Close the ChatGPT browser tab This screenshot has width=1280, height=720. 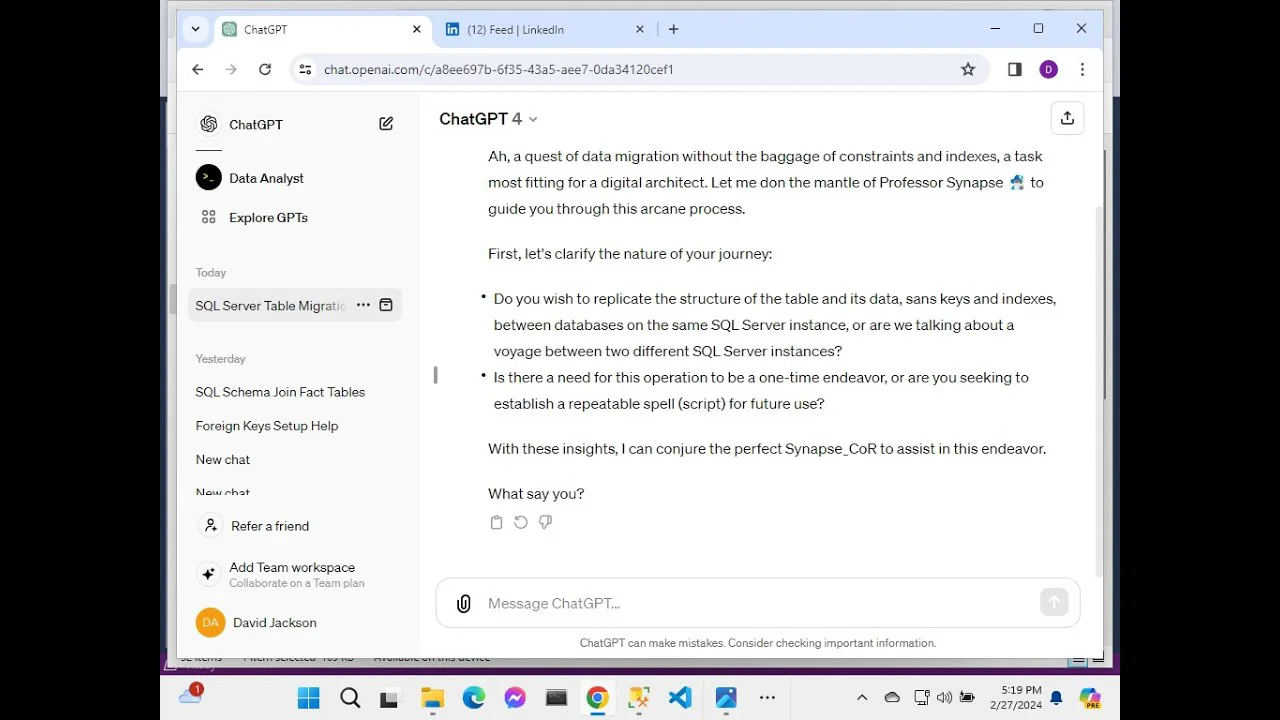tap(417, 29)
